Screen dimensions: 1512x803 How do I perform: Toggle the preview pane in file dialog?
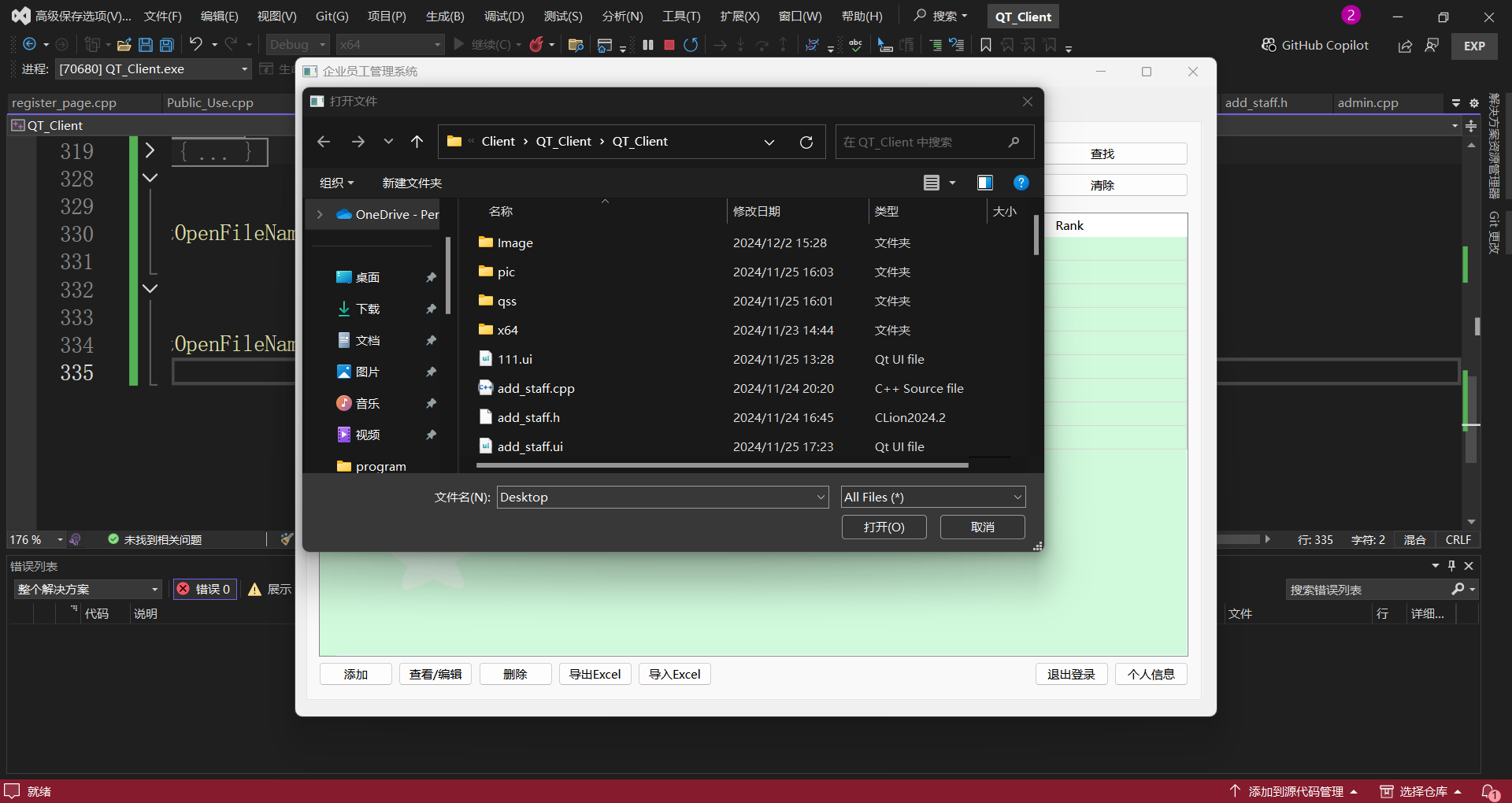tap(984, 183)
